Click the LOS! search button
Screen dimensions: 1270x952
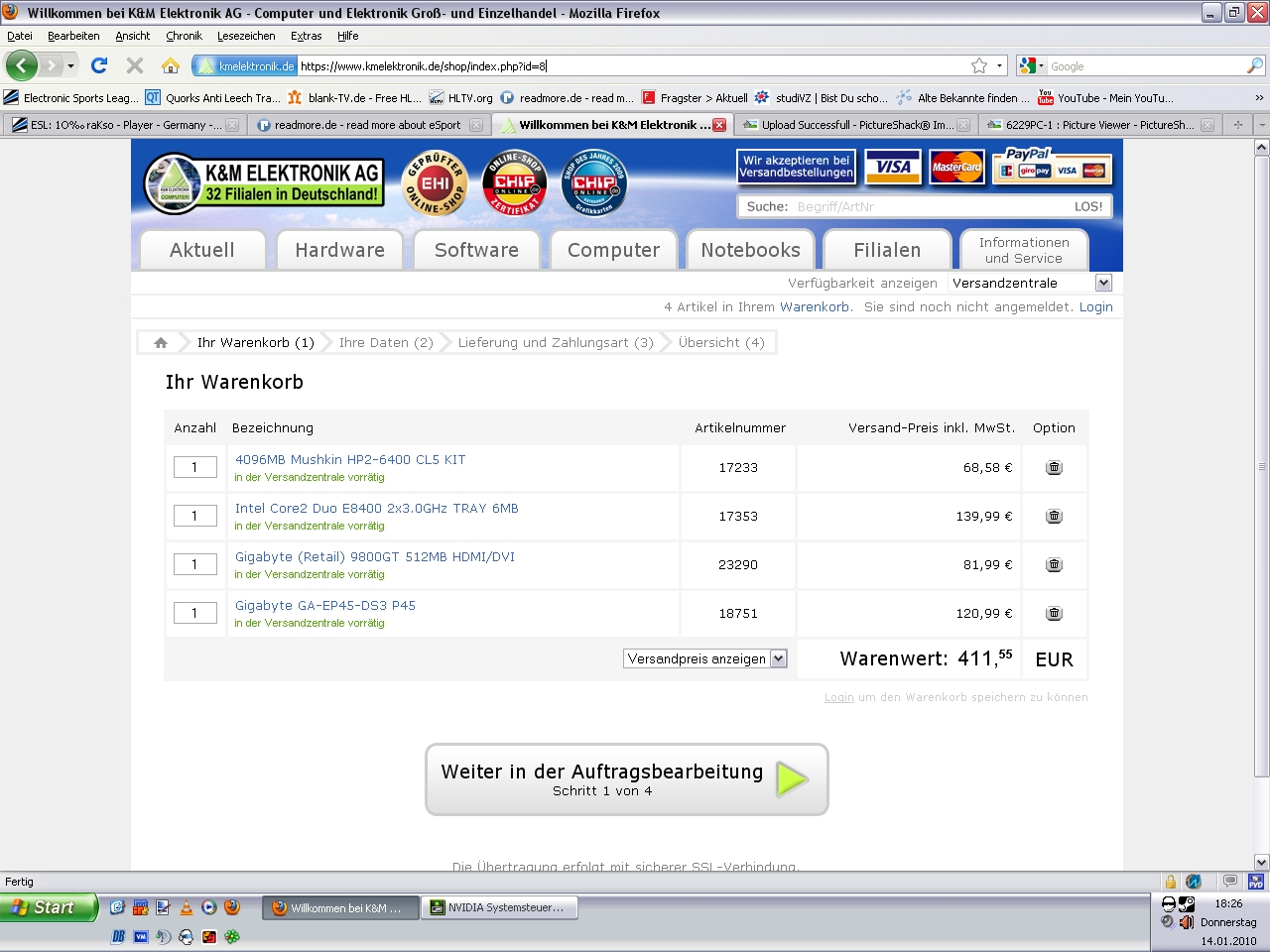(x=1088, y=206)
